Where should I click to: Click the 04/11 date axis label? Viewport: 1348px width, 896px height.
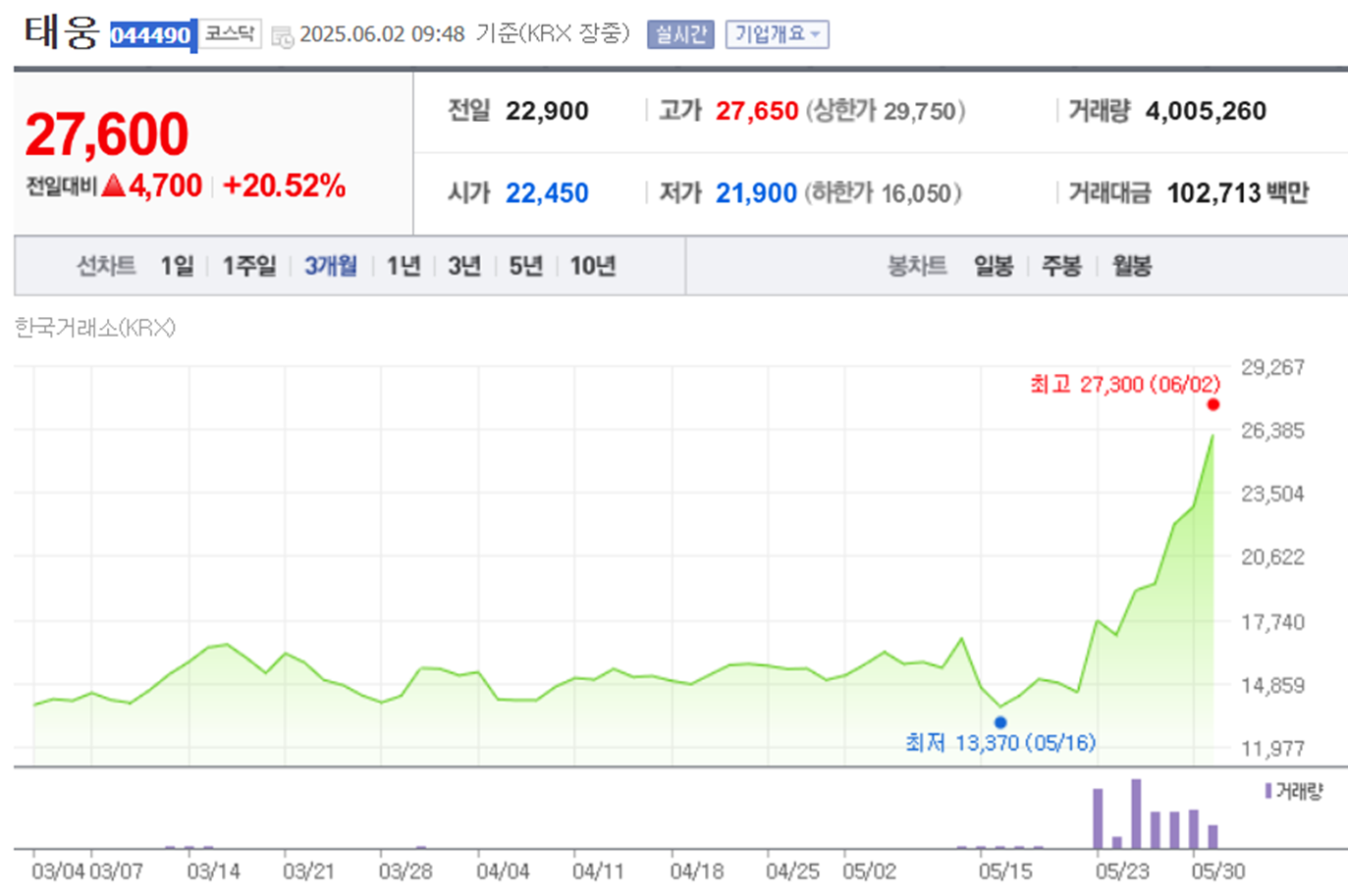(598, 870)
